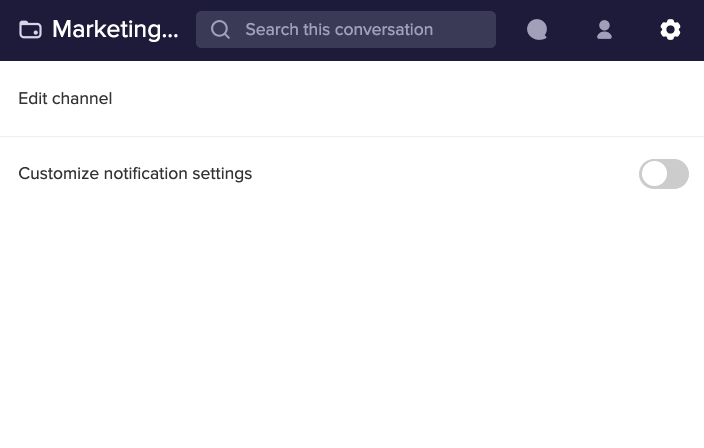This screenshot has height=448, width=704.
Task: Choose Edit channel from settings list
Action: [65, 98]
